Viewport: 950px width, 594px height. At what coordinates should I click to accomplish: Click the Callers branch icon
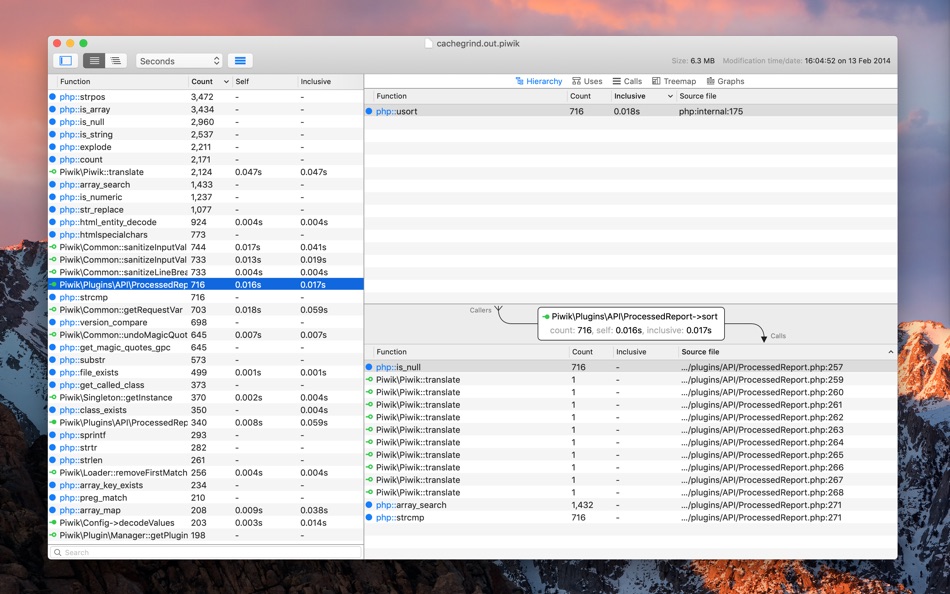499,310
